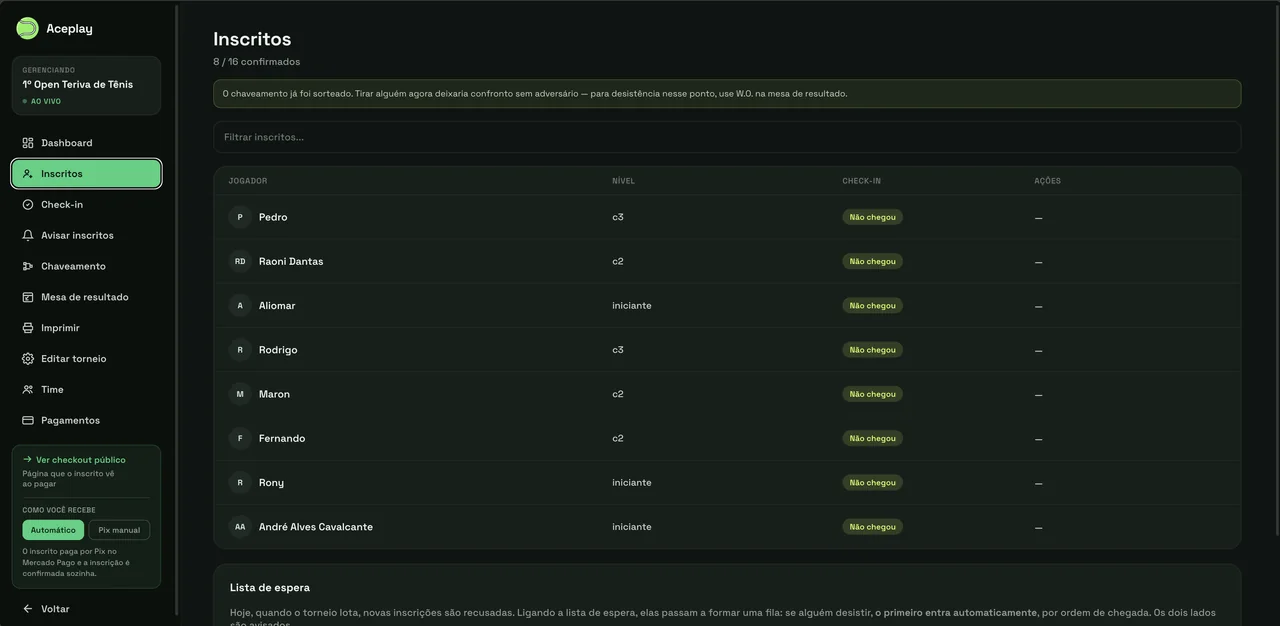Click the chaveamento já foi sorteado warning banner
This screenshot has height=626, width=1280.
click(x=727, y=94)
